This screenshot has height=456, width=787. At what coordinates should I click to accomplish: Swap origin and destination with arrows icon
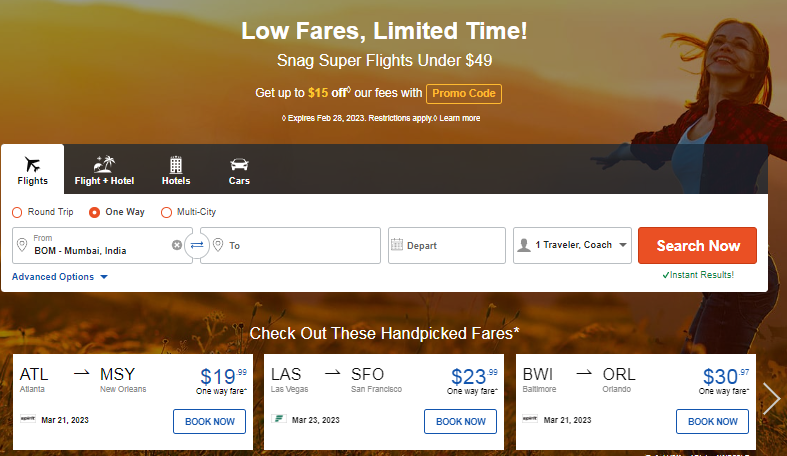197,245
